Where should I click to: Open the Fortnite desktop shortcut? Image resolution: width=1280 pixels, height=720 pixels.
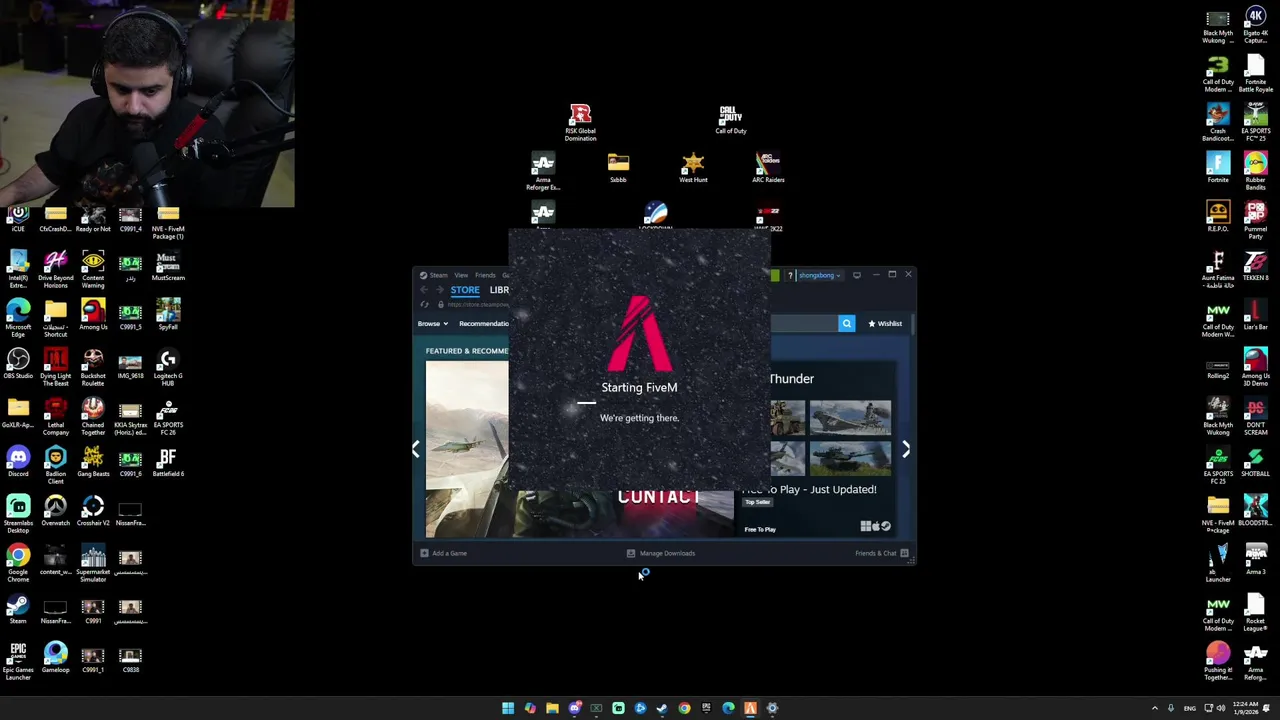click(x=1218, y=168)
